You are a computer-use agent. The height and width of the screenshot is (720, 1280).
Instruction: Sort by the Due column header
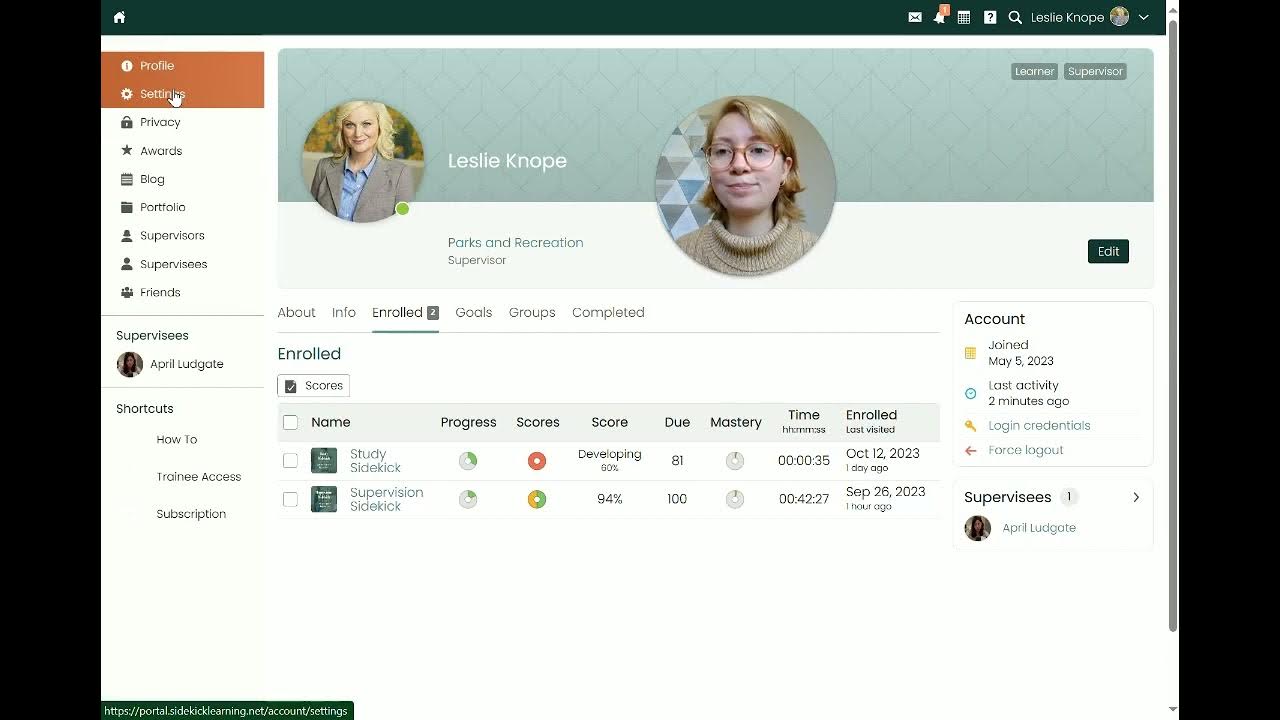(677, 422)
